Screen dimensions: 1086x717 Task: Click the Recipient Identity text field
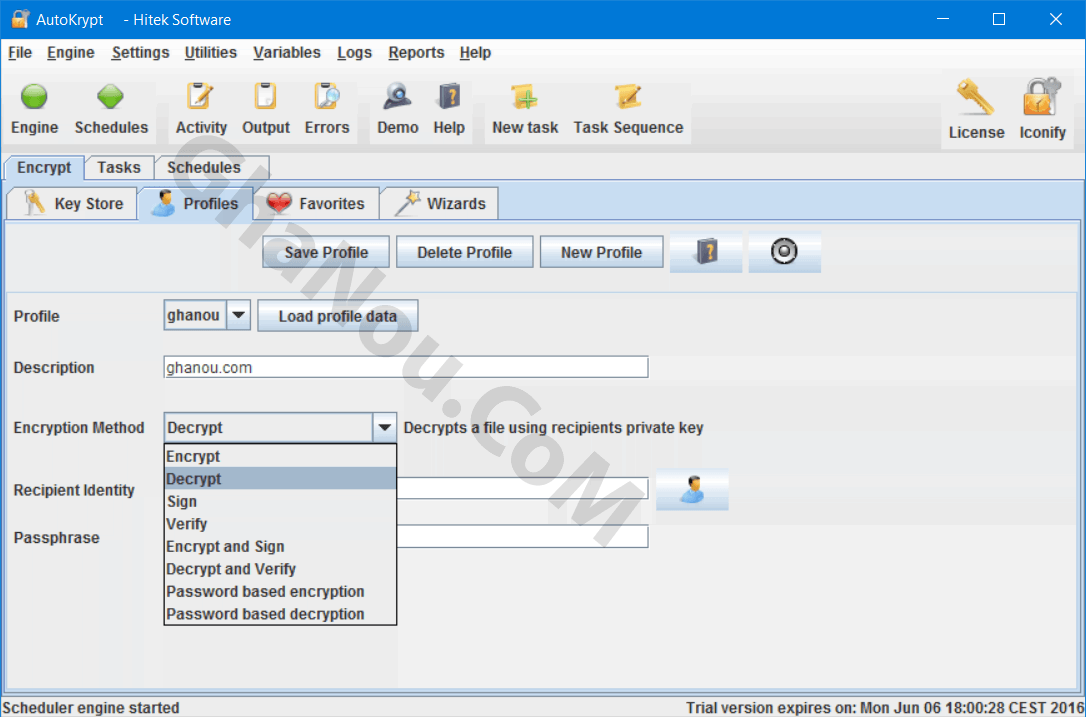(523, 488)
